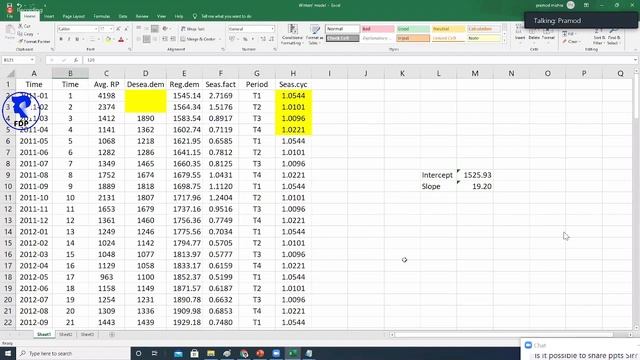The image size is (640, 360).
Task: Open the font name dropdown
Action: coord(96,29)
